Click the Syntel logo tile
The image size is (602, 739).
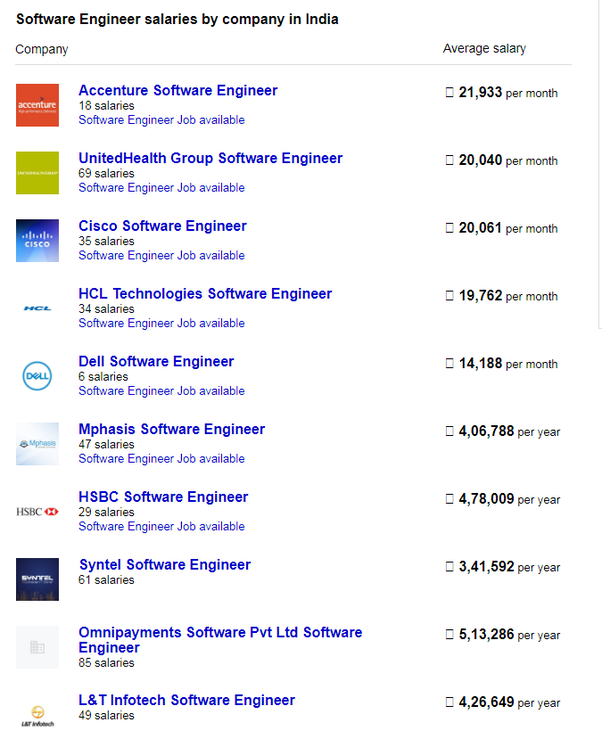click(37, 579)
